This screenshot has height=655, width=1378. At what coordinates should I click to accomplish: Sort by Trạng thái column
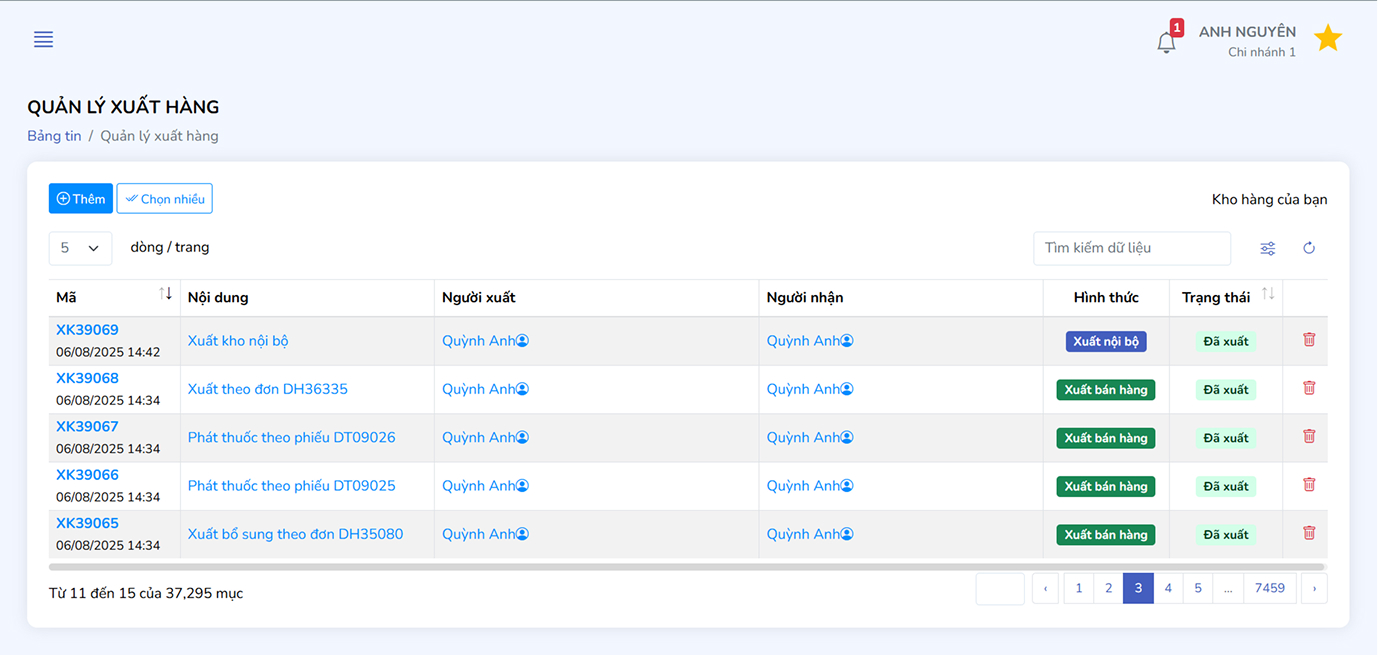pos(1267,294)
